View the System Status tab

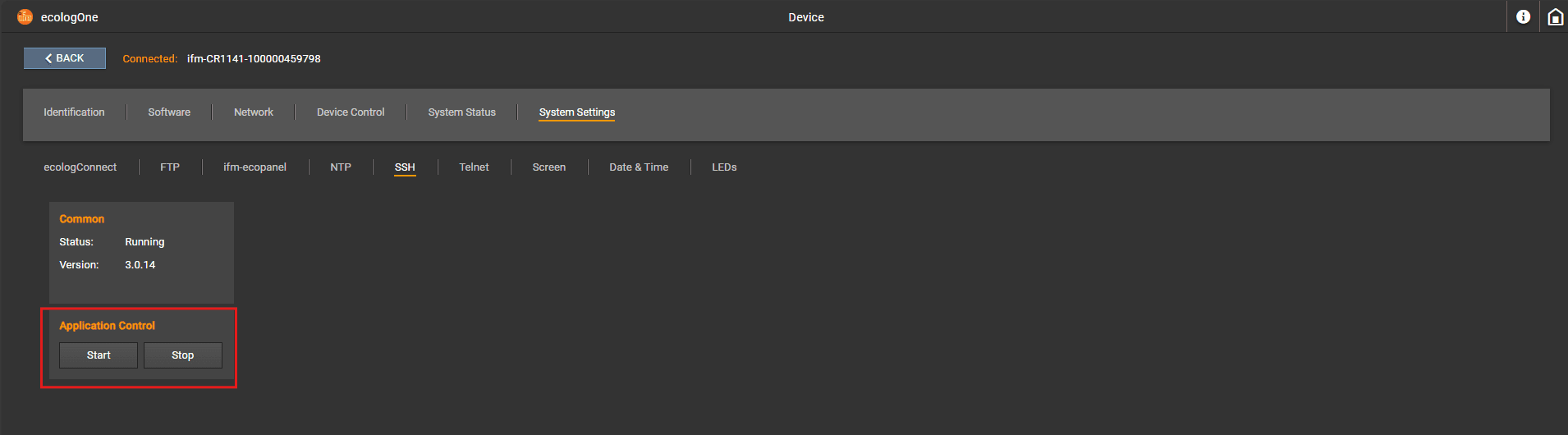[461, 112]
